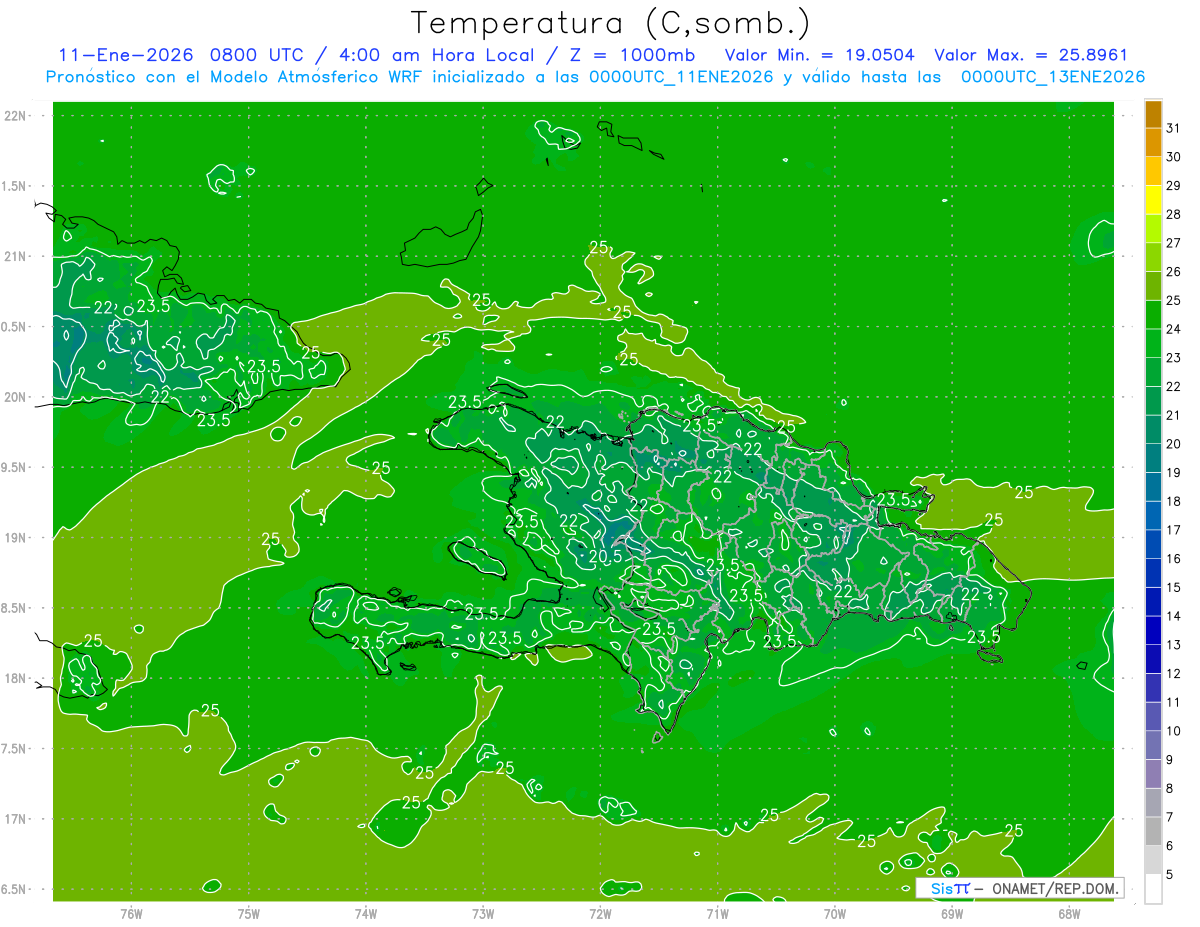Click the '71W' longitude label
Screen dimensions: 1200x927
717,914
